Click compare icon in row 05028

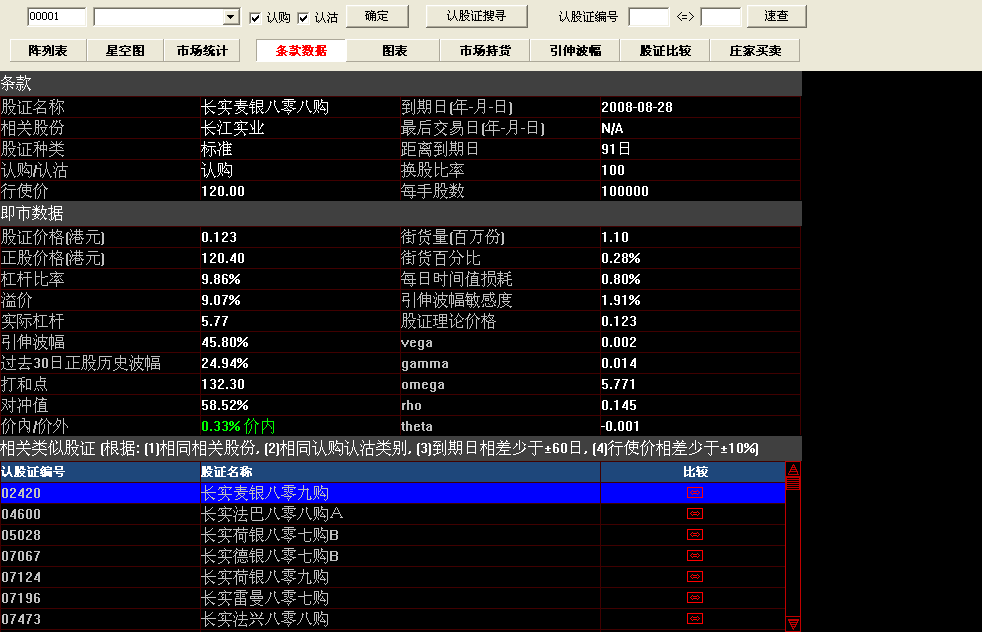695,535
